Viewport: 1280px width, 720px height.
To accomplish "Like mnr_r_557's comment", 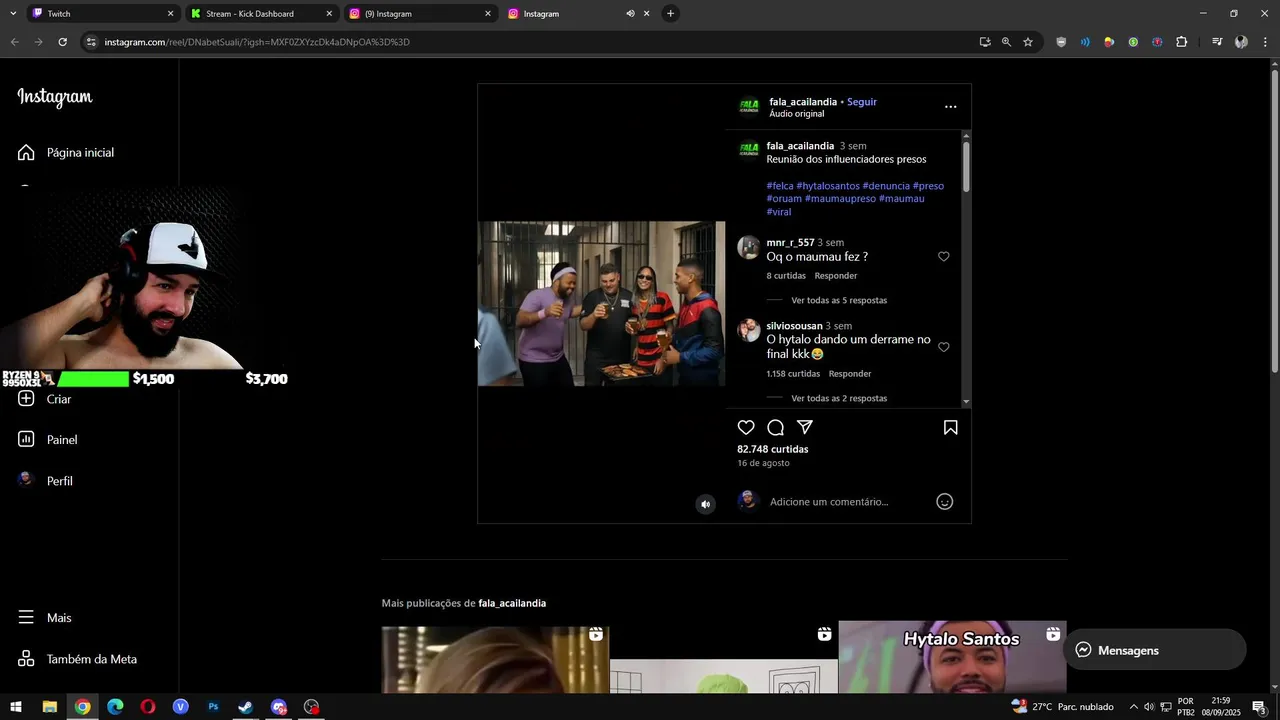I will [x=943, y=257].
